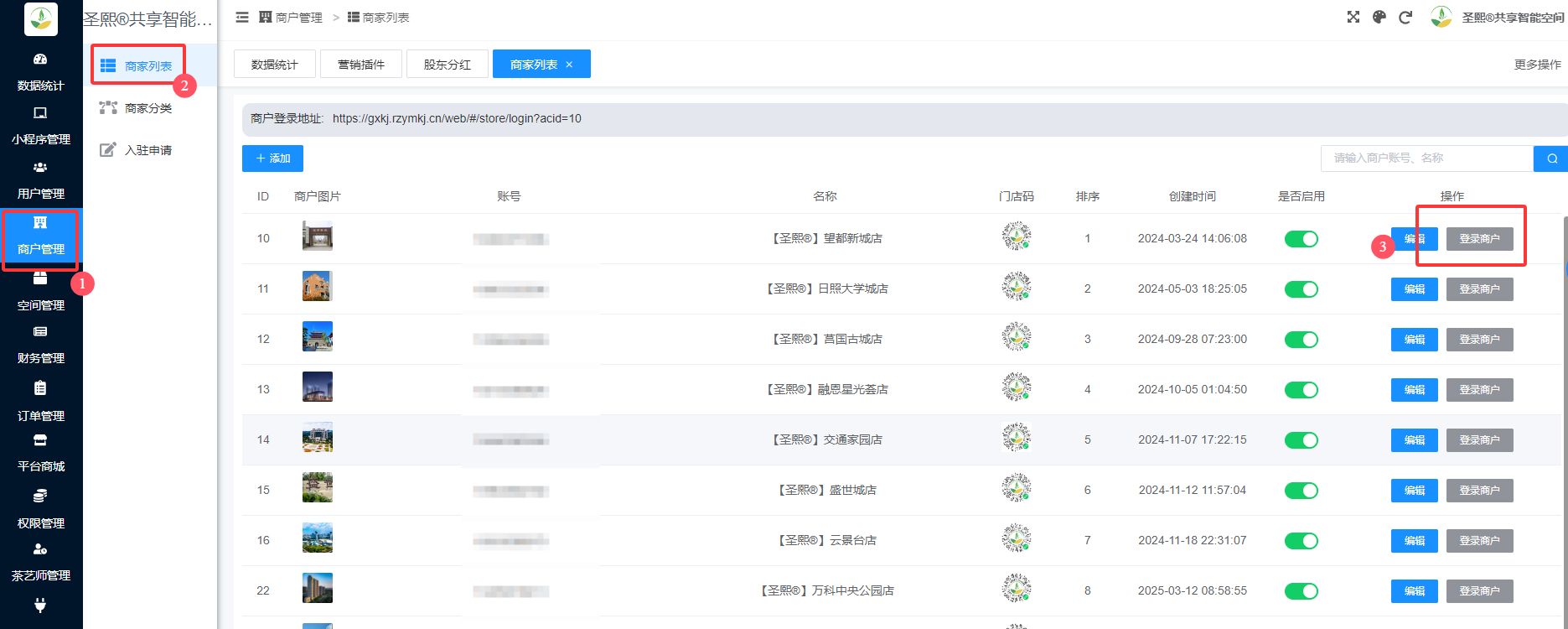Image resolution: width=1568 pixels, height=629 pixels.
Task: Click name 【圣熙®】盛世城店
Action: [825, 490]
